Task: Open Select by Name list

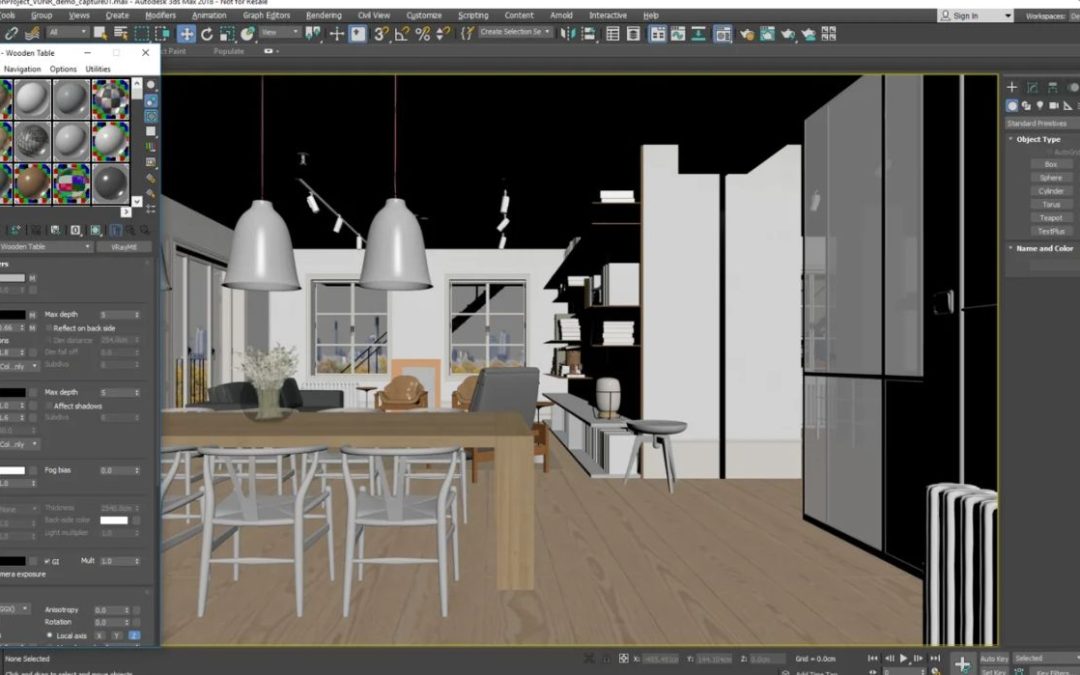Action: click(x=121, y=33)
